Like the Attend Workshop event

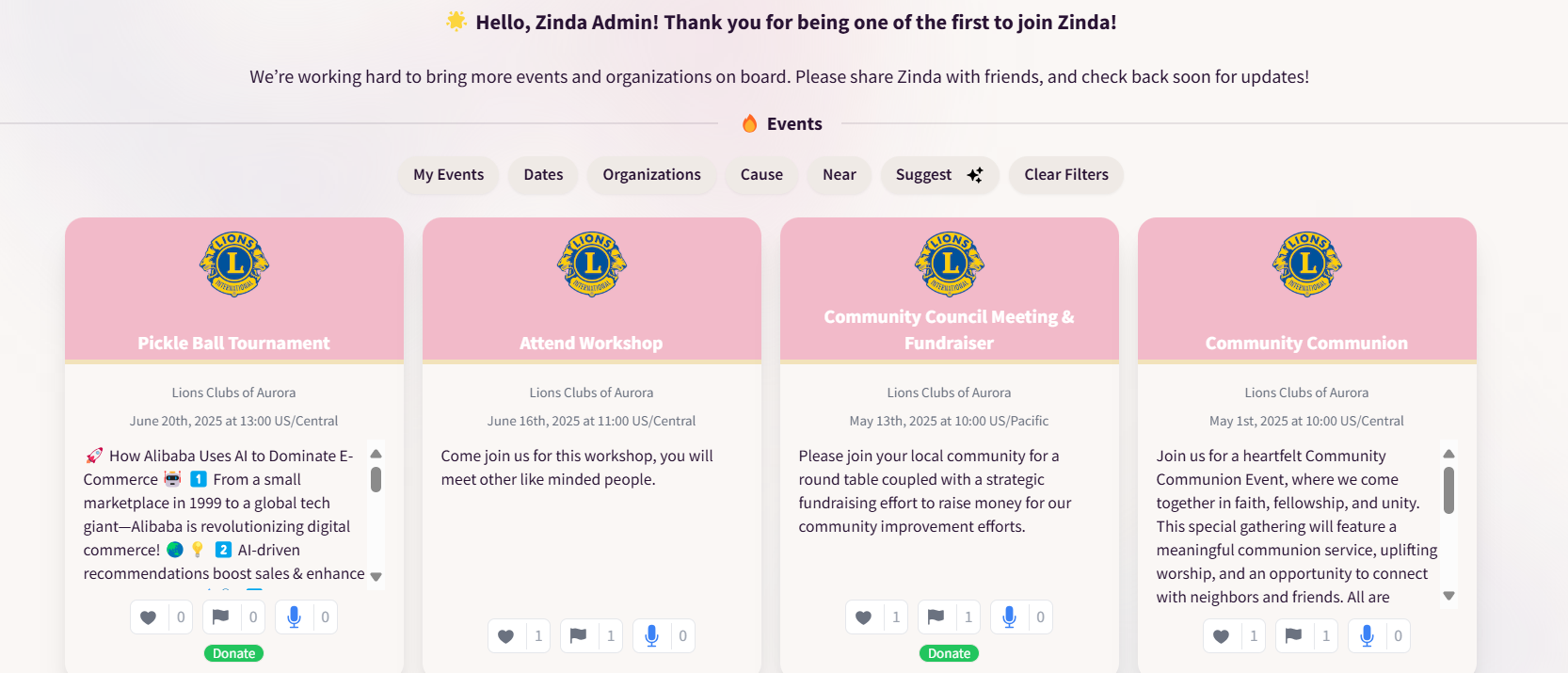[x=506, y=636]
